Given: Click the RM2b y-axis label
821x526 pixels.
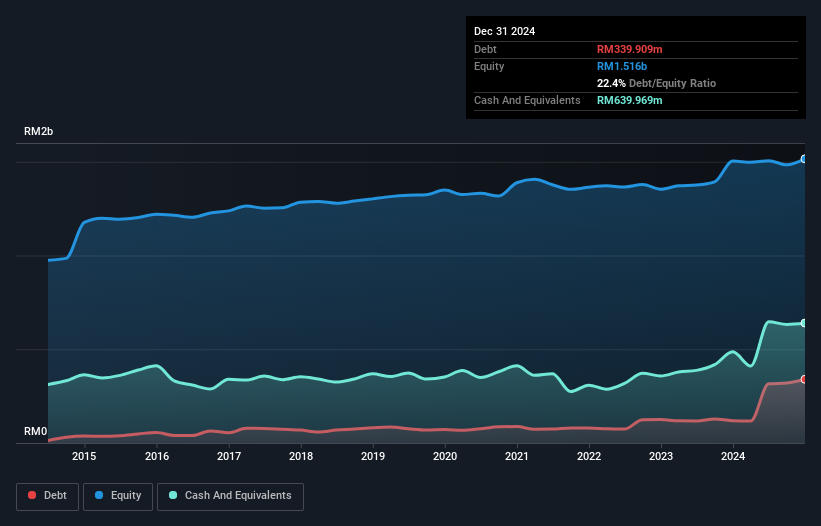Looking at the screenshot, I should coord(39,132).
